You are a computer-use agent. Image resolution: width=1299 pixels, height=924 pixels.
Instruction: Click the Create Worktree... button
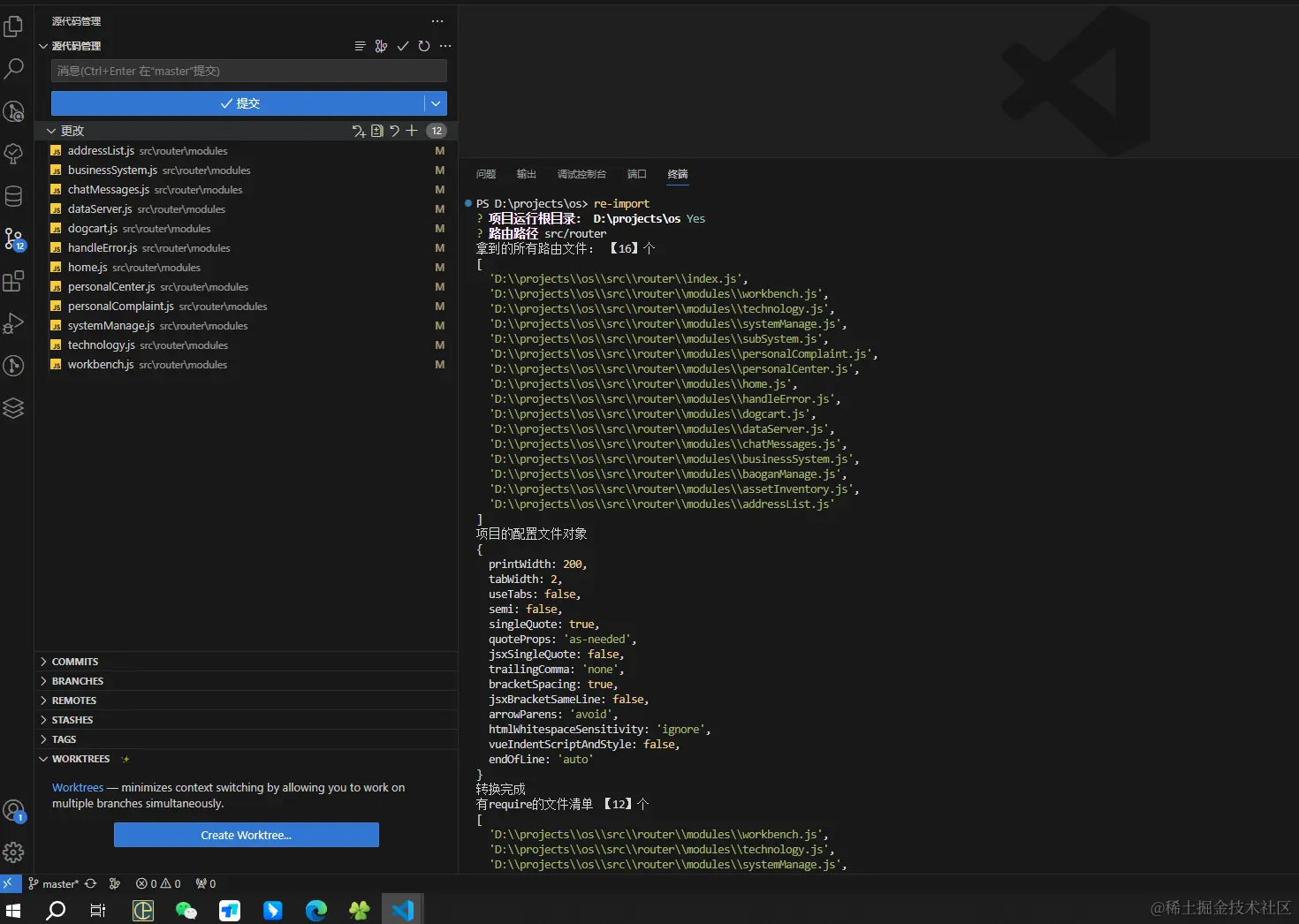click(x=247, y=835)
